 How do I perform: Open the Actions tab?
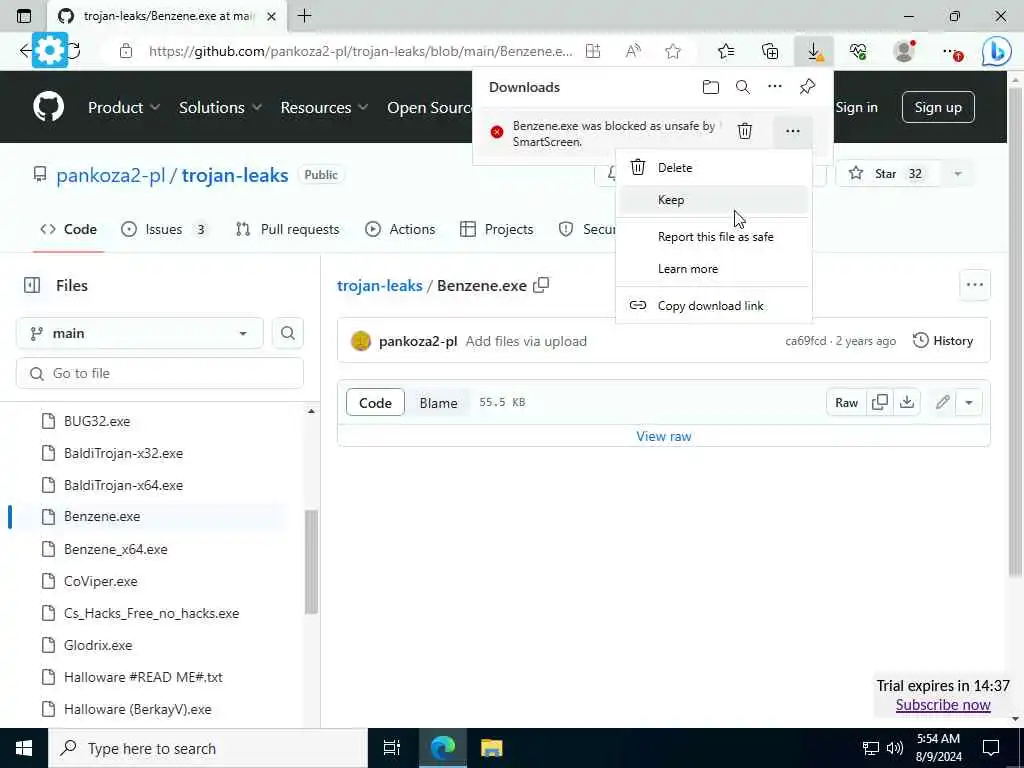click(400, 229)
